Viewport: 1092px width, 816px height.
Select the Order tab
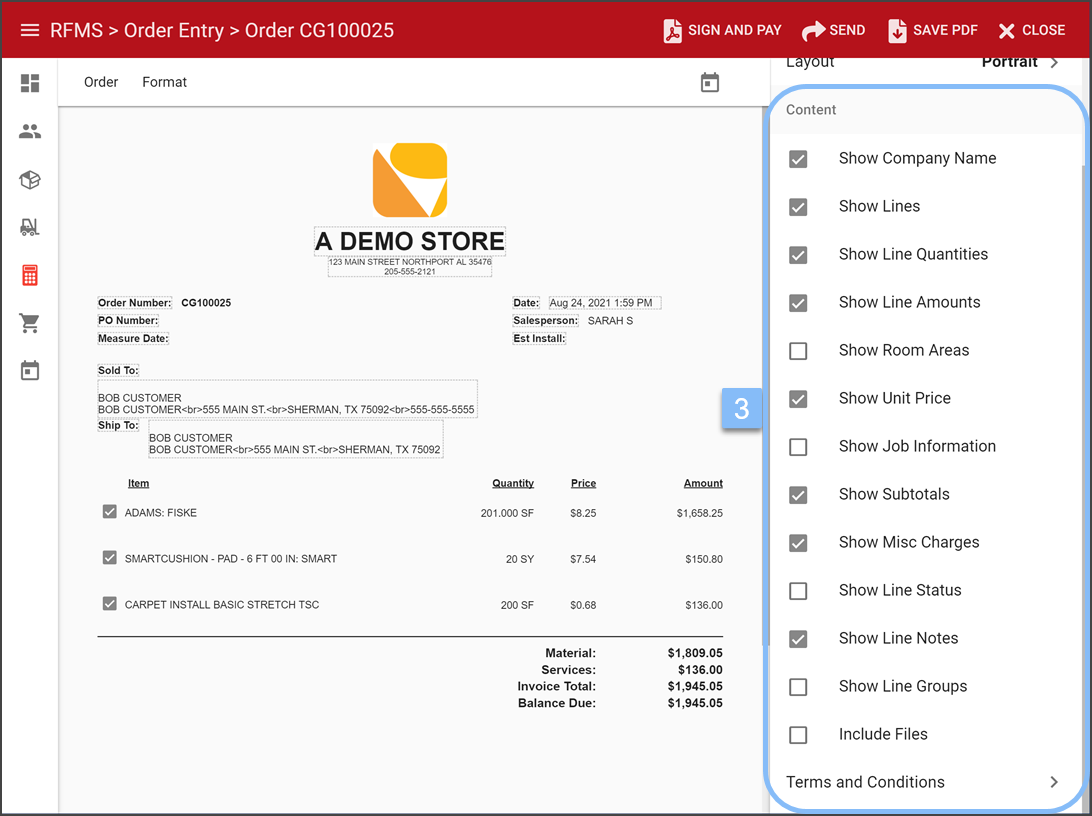pyautogui.click(x=100, y=82)
